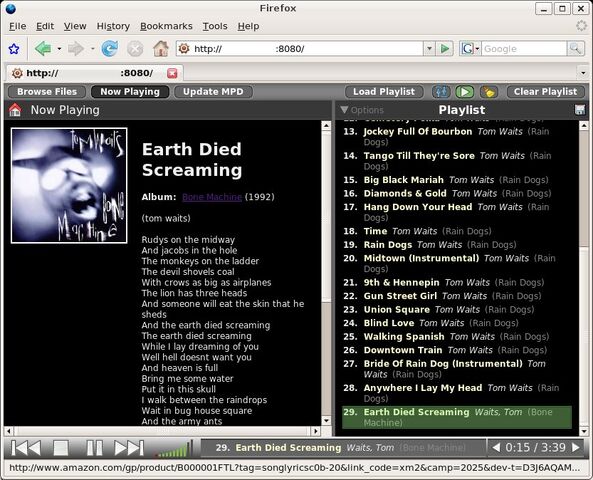Click into the Google search box
Viewport: 593px width, 480px height.
[x=524, y=49]
